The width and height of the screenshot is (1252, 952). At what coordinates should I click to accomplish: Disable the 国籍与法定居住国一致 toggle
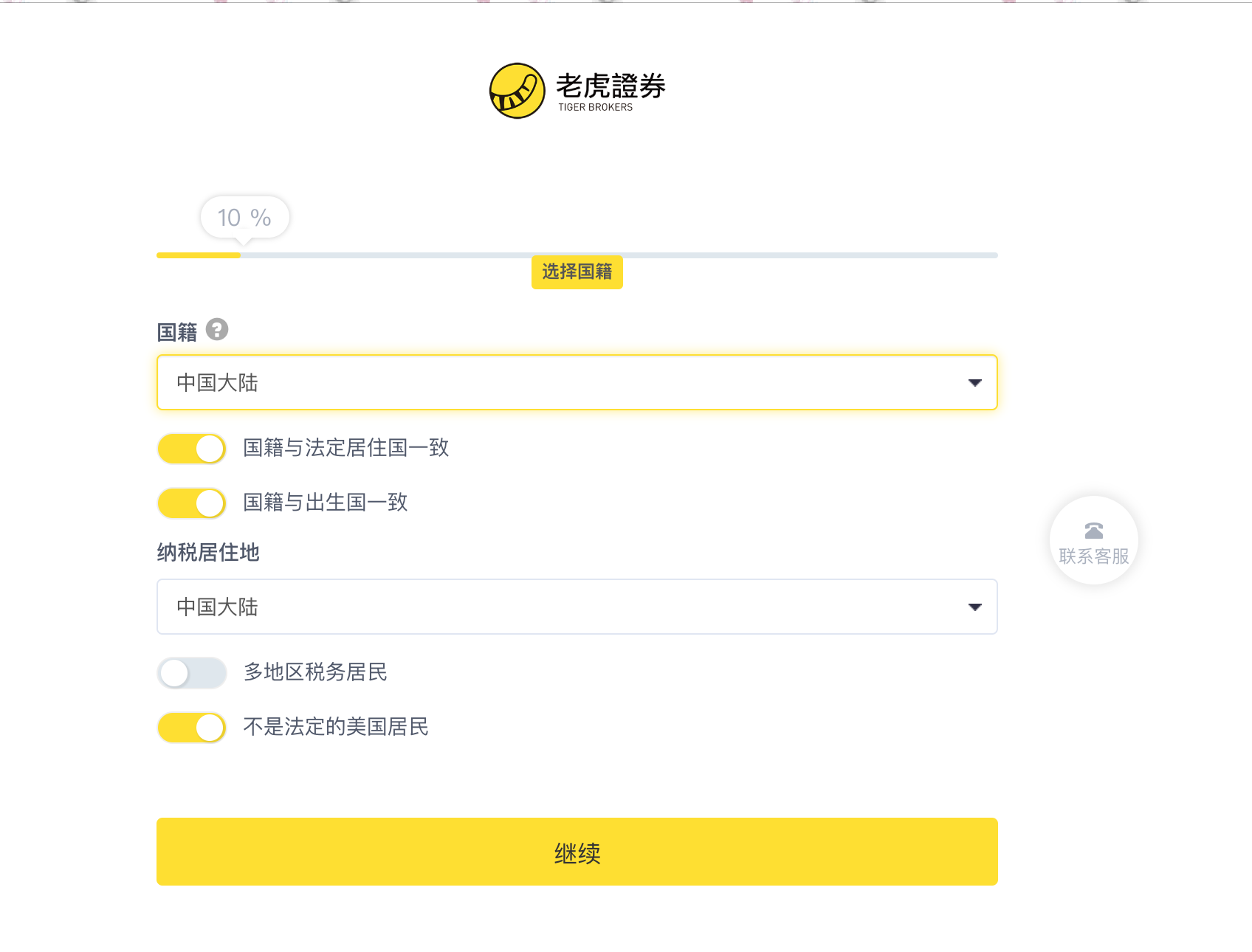pyautogui.click(x=190, y=448)
